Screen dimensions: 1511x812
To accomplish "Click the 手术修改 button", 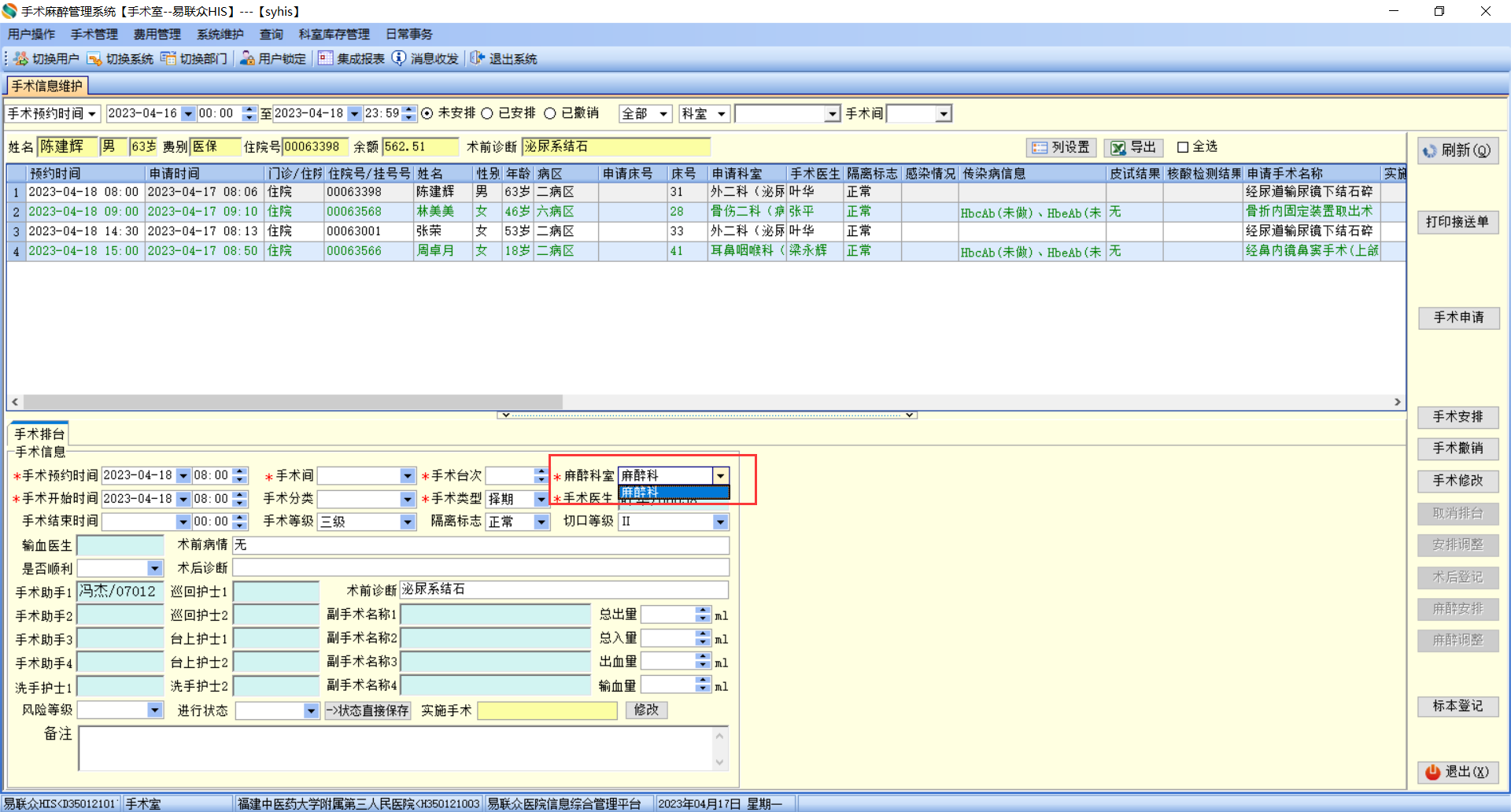I will 1457,481.
